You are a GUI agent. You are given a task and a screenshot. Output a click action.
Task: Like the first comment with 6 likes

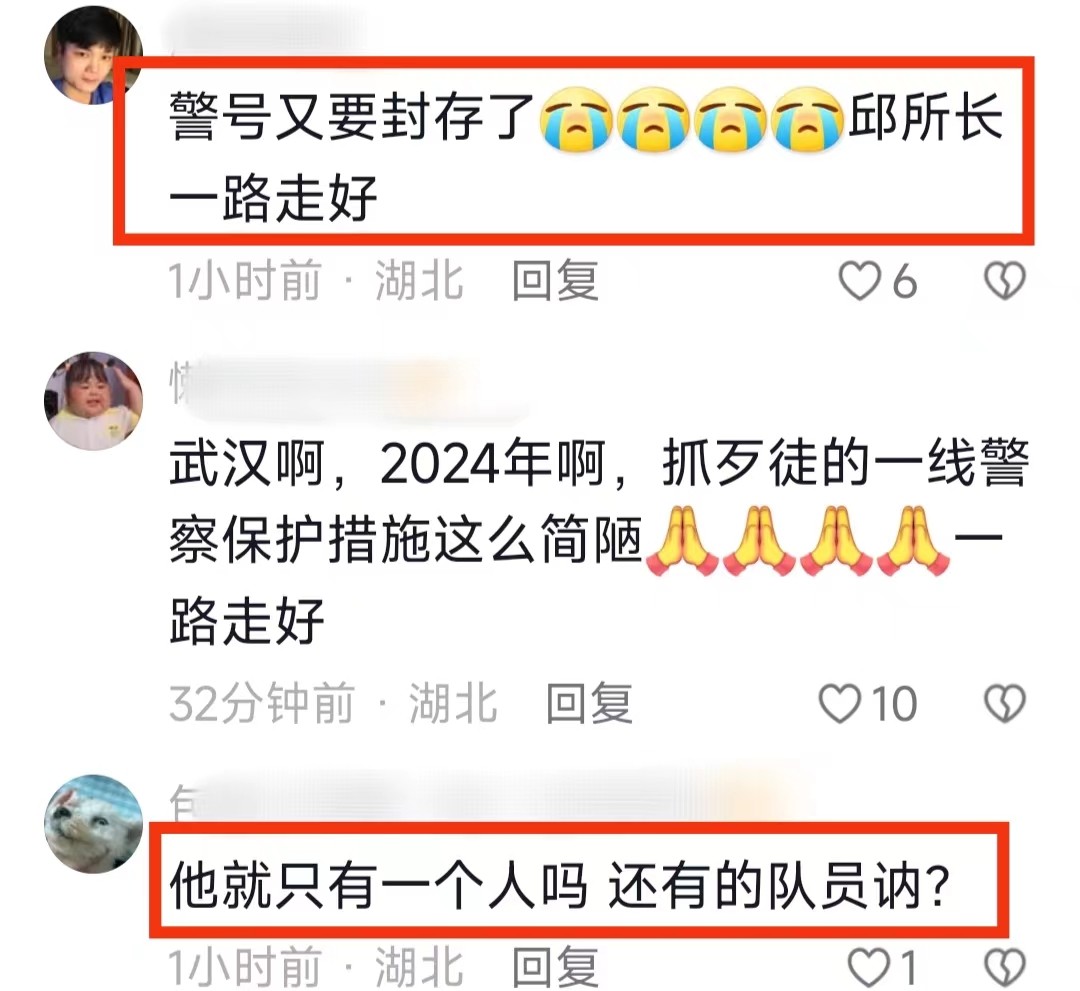pos(859,281)
